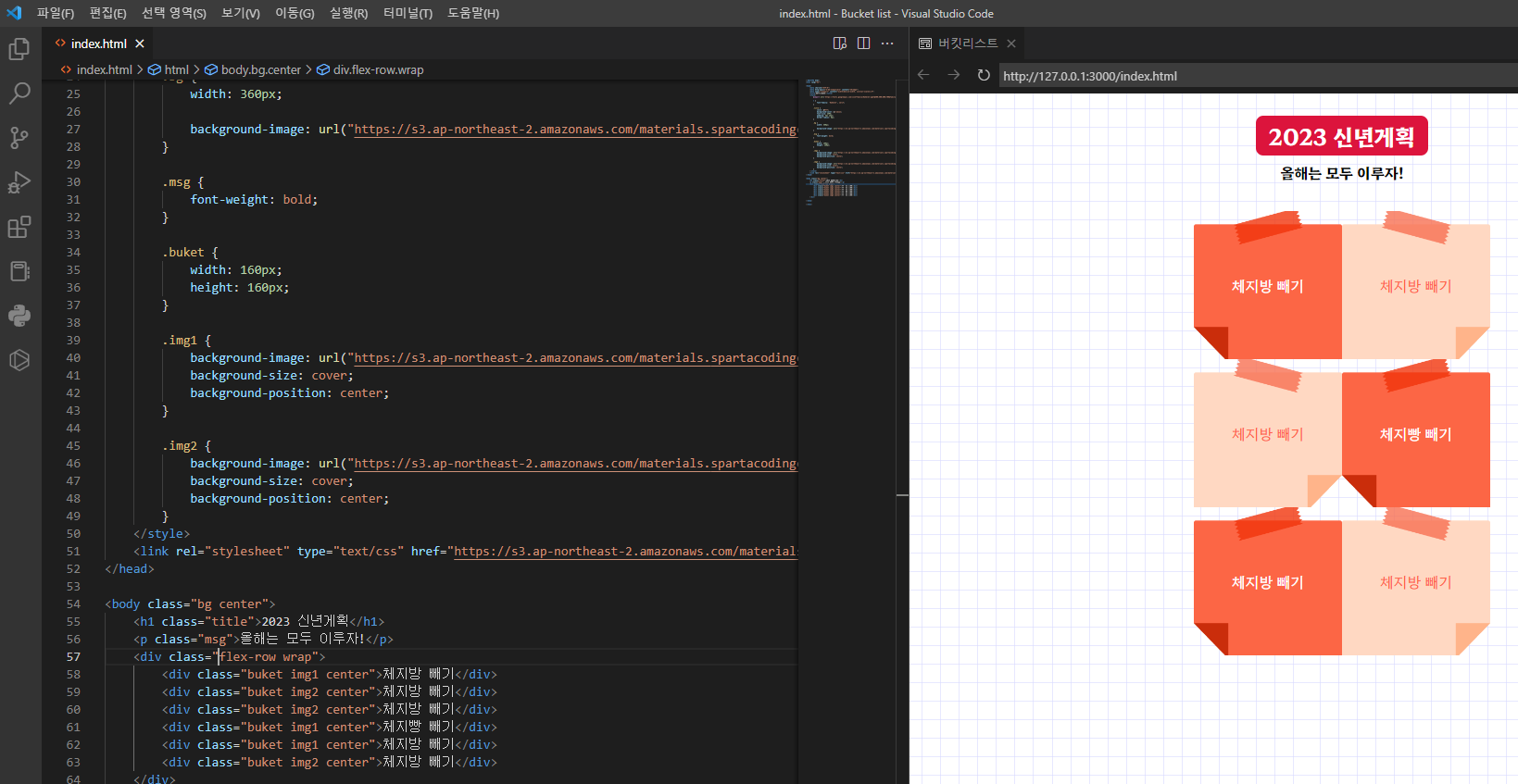
Task: Place cursor in flex-row wrap class on line 57
Action: coord(269,657)
